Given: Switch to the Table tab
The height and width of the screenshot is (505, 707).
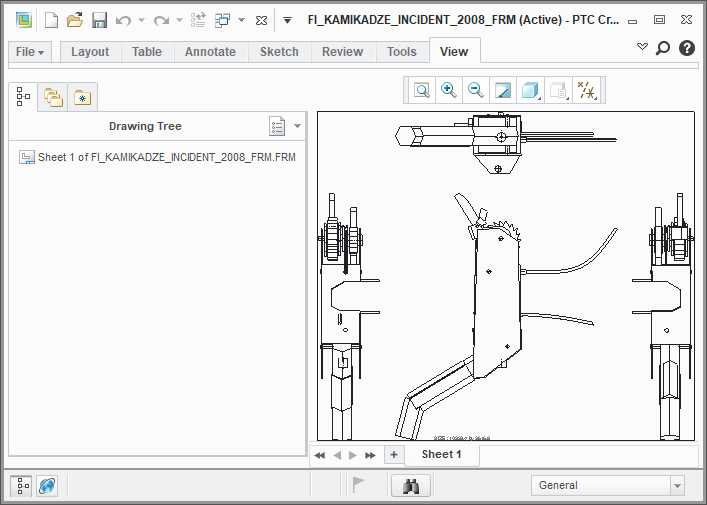Looking at the screenshot, I should 147,52.
